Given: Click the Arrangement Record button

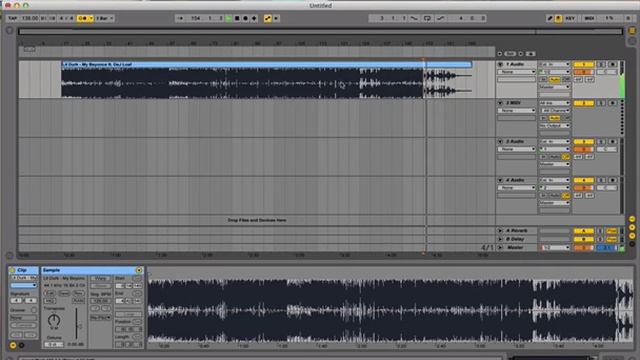Looking at the screenshot, I should click(246, 18).
